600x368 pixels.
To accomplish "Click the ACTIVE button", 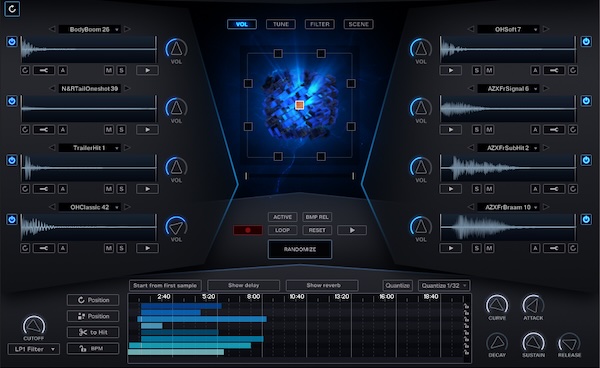I will pyautogui.click(x=282, y=217).
